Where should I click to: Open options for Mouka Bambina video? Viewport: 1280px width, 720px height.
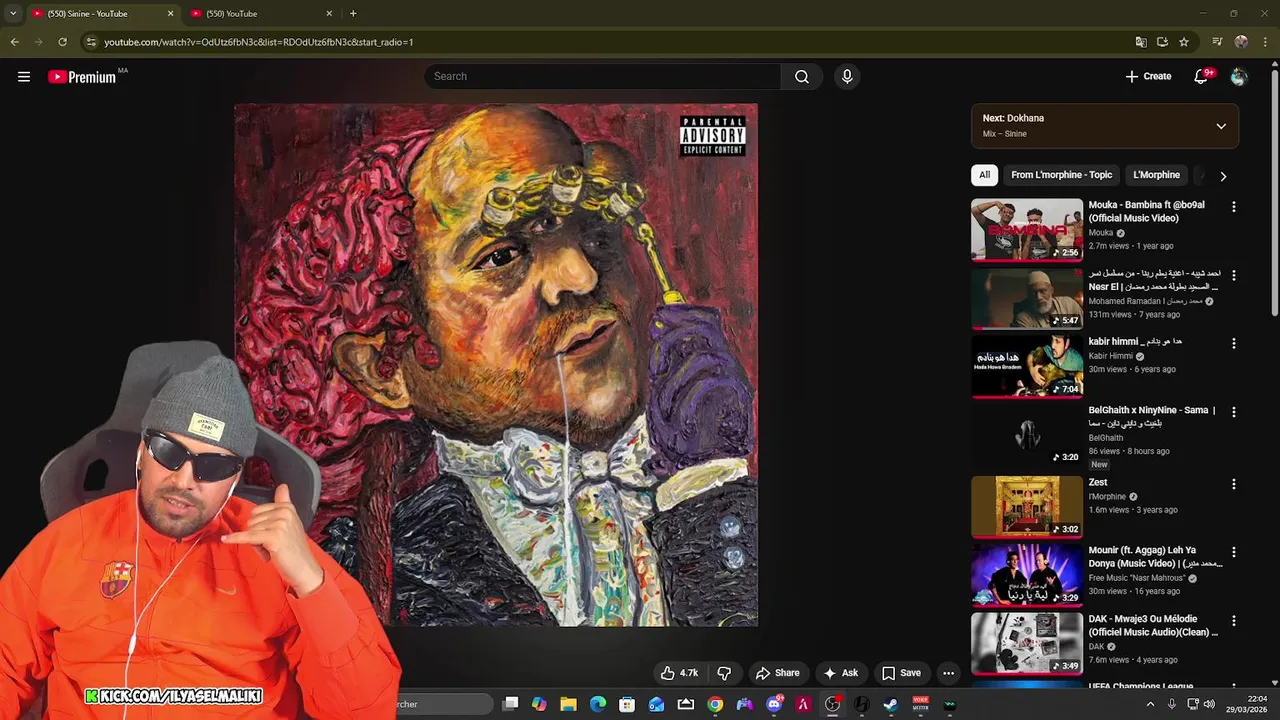click(1233, 207)
